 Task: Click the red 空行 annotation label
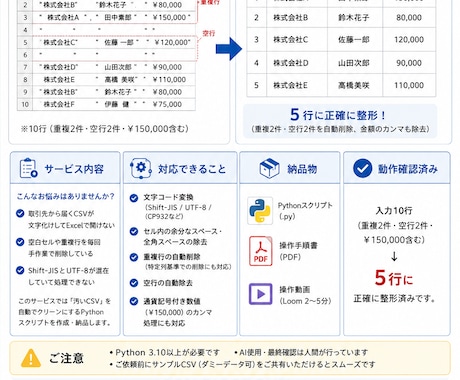[209, 33]
